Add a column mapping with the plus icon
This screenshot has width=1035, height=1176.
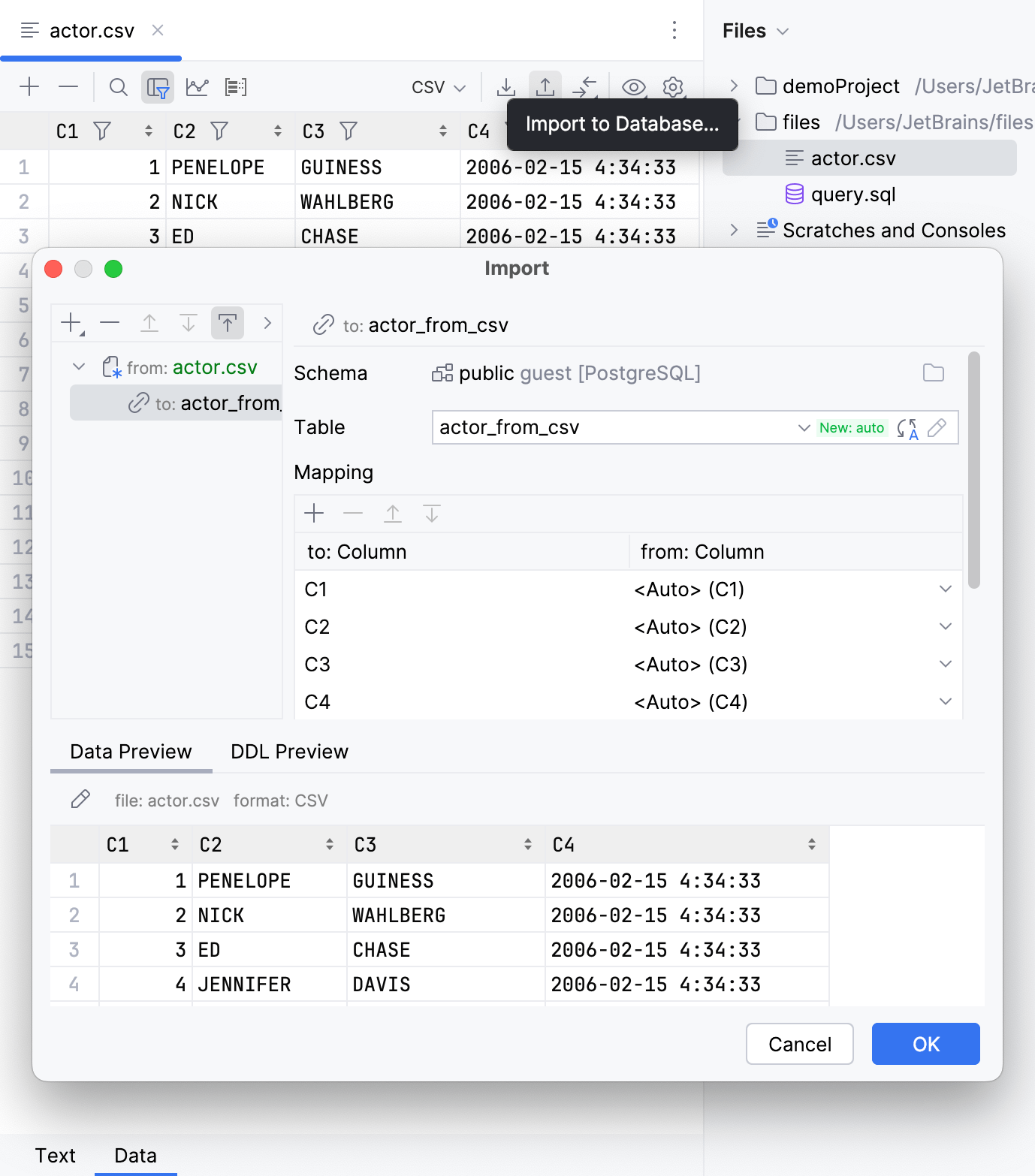(314, 514)
